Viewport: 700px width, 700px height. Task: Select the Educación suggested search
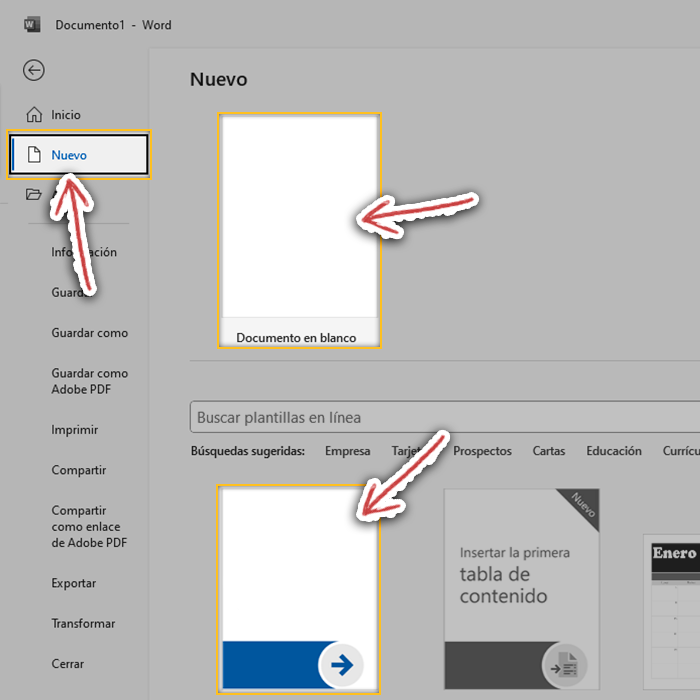pyautogui.click(x=614, y=451)
